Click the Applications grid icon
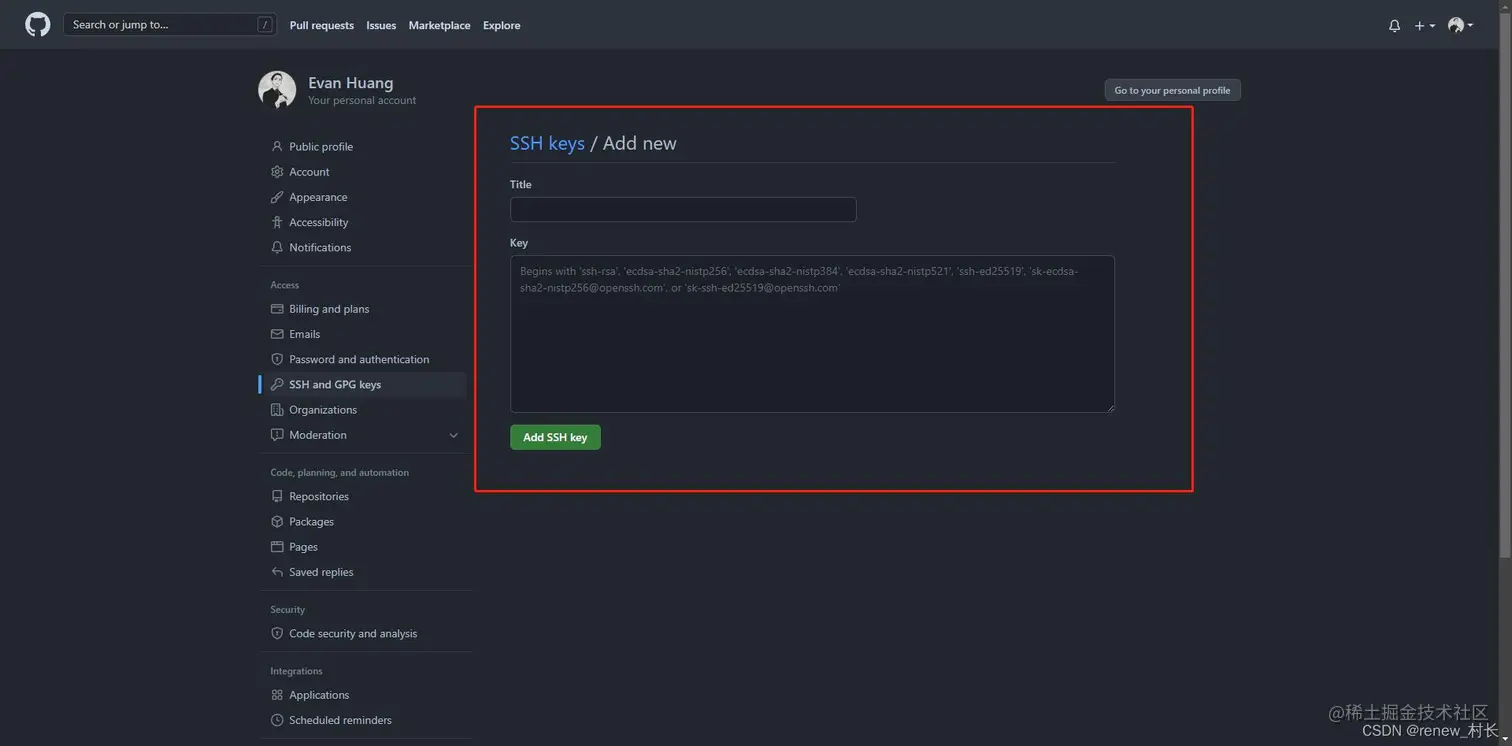The image size is (1512, 746). [x=277, y=695]
